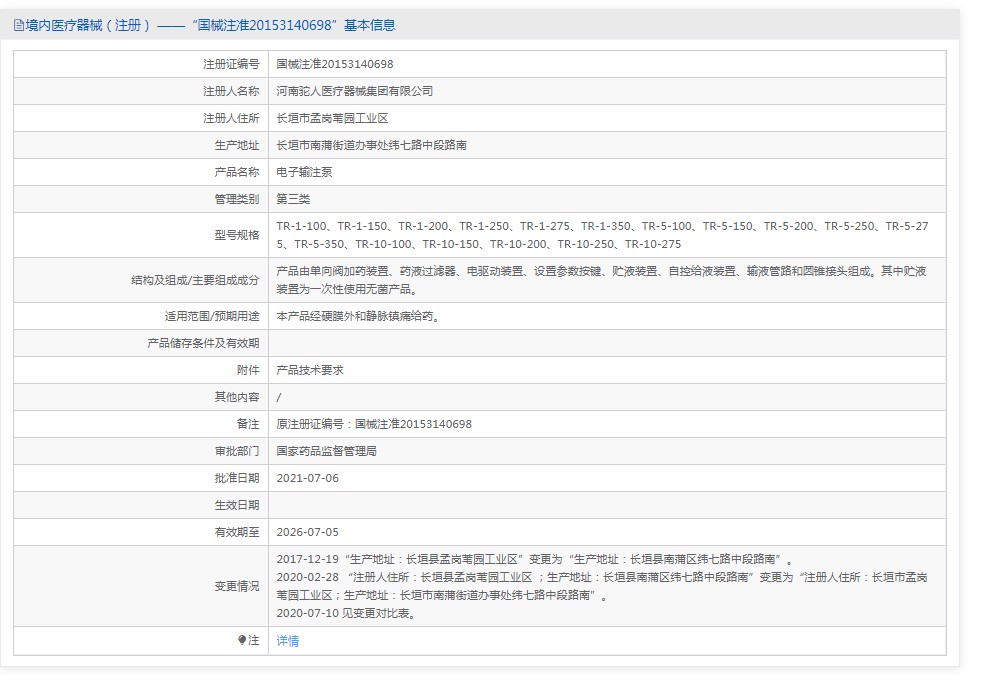
Task: Click 原注册证编号：国械注准20153140698 in the 备注 row
Action: (x=374, y=424)
